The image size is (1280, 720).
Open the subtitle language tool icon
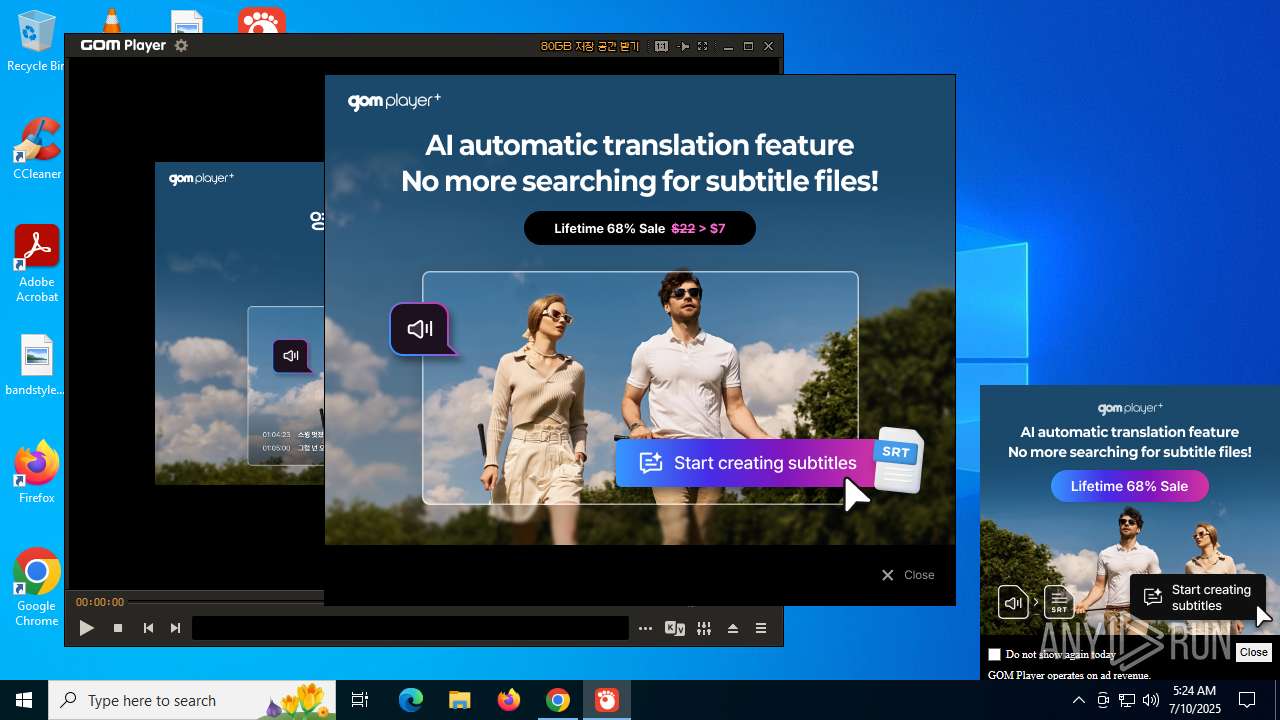675,628
